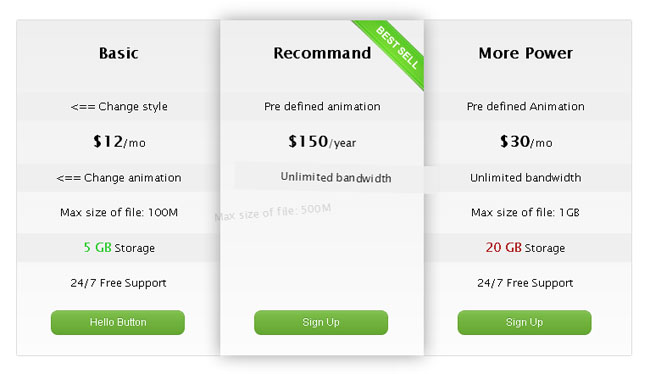Click Sign Up under Recommand plan
The image size is (650, 374).
tap(321, 322)
